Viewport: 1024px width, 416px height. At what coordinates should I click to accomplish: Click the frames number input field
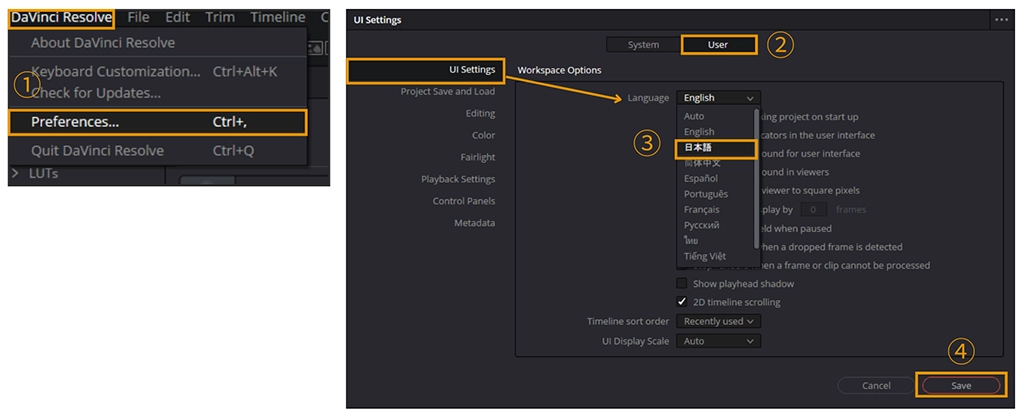point(814,210)
